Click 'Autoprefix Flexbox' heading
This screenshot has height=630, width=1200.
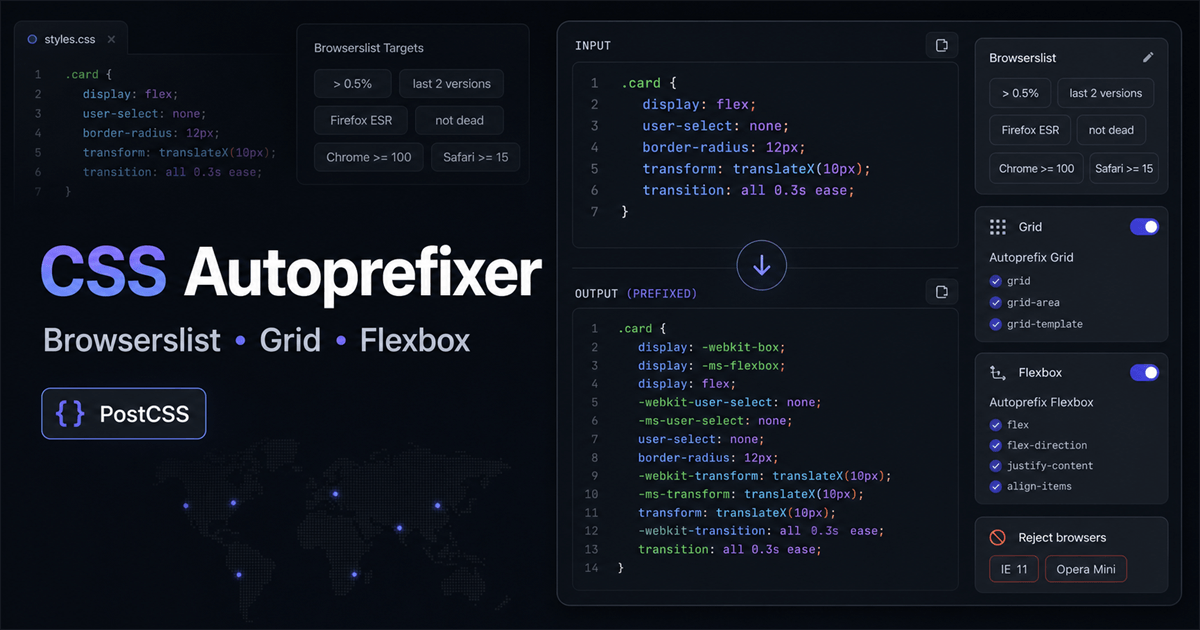tap(1041, 403)
